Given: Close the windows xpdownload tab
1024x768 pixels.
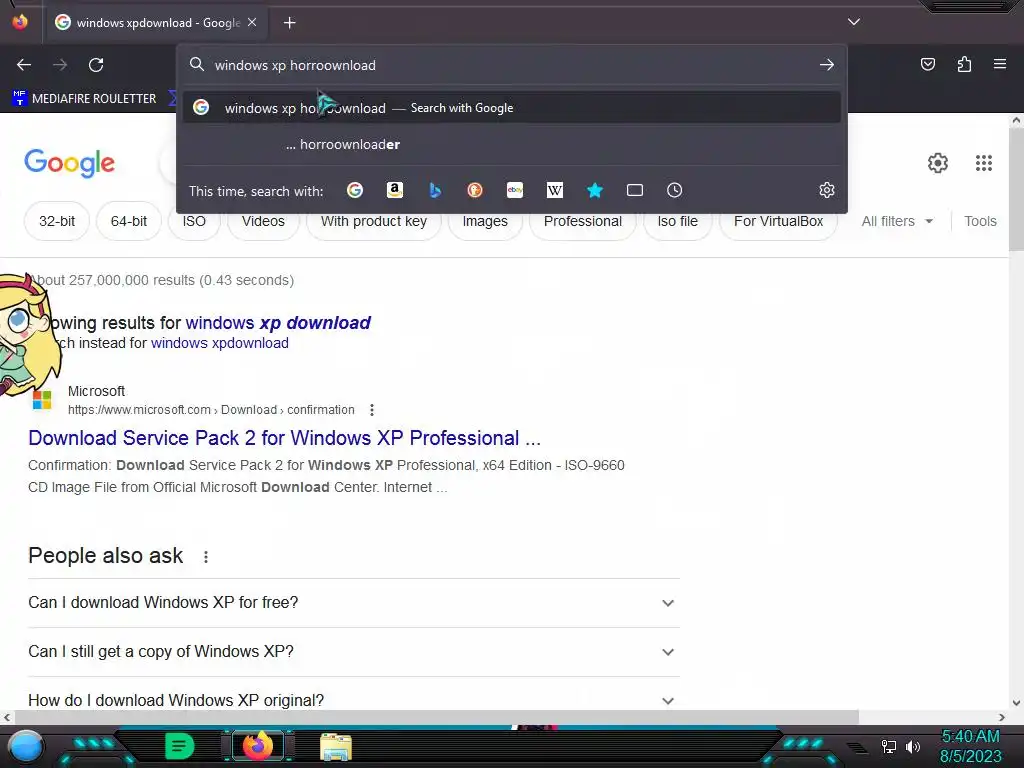Looking at the screenshot, I should click(x=252, y=22).
